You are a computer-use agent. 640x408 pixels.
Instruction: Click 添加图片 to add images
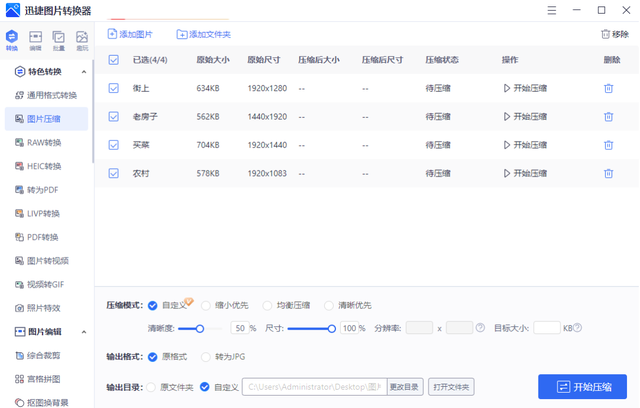(130, 34)
